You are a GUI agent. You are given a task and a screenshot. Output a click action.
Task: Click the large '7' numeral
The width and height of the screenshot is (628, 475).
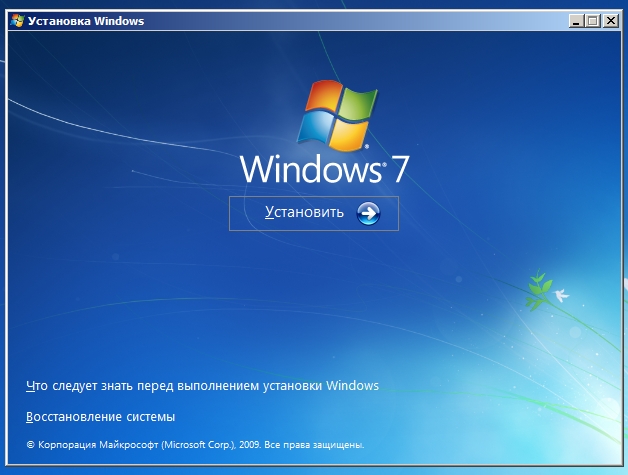(399, 169)
